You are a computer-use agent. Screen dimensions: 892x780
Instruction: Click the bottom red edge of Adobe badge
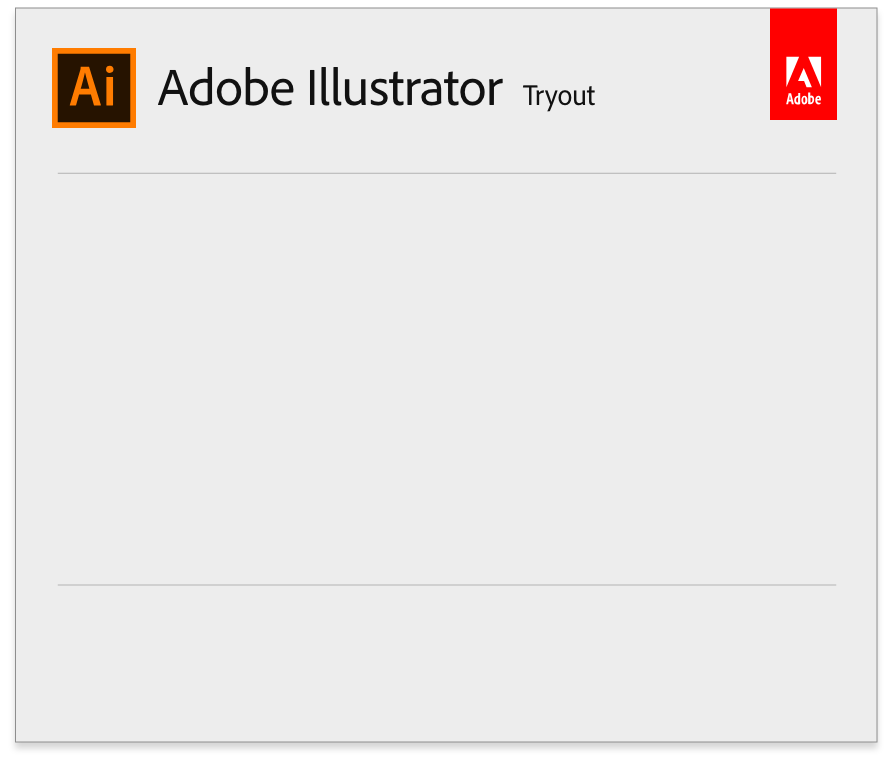click(803, 115)
